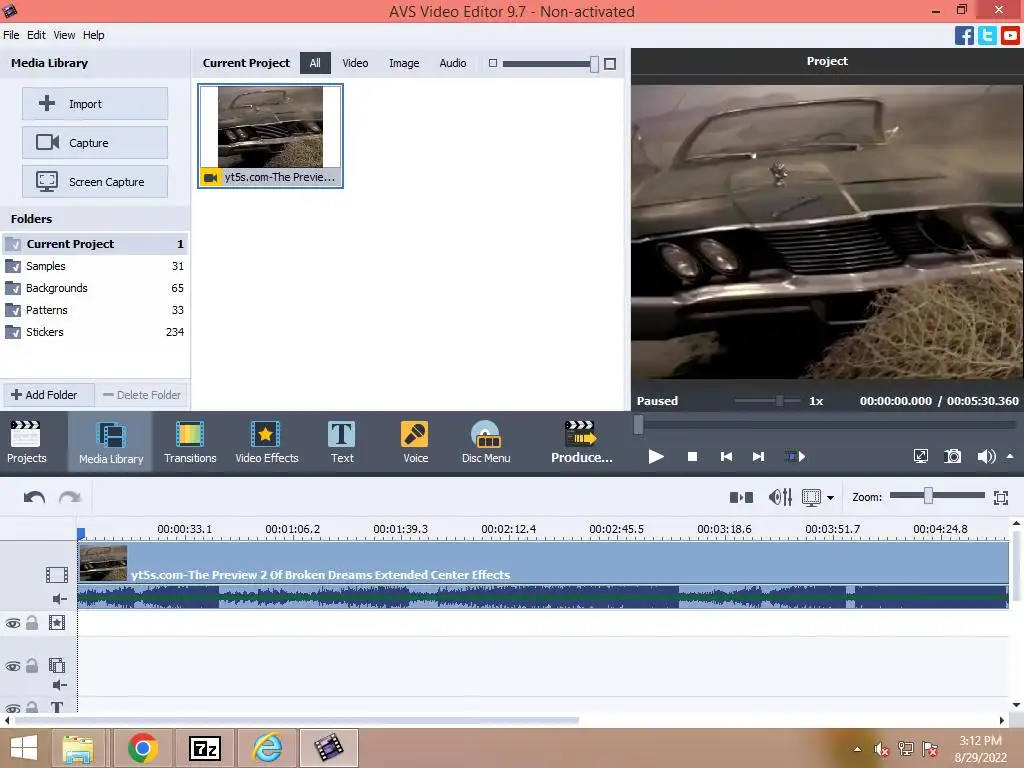Viewport: 1024px width, 768px height.
Task: Click the preview seek bar handle
Action: pyautogui.click(x=639, y=425)
